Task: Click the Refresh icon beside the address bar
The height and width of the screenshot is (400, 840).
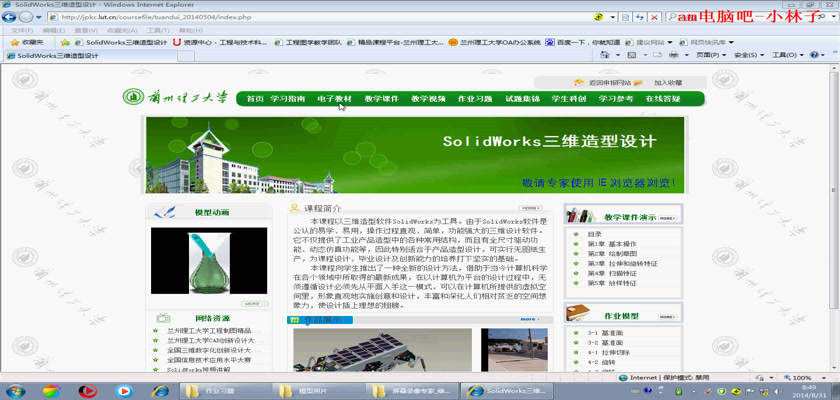Action: point(640,17)
